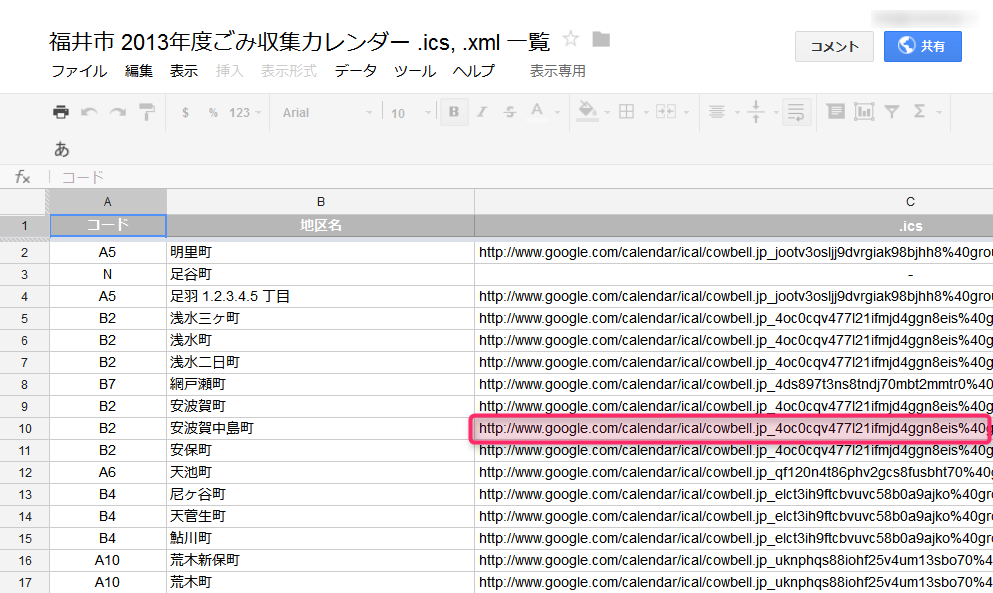Select the 足谷町 cell
The width and height of the screenshot is (993, 593).
point(320,275)
